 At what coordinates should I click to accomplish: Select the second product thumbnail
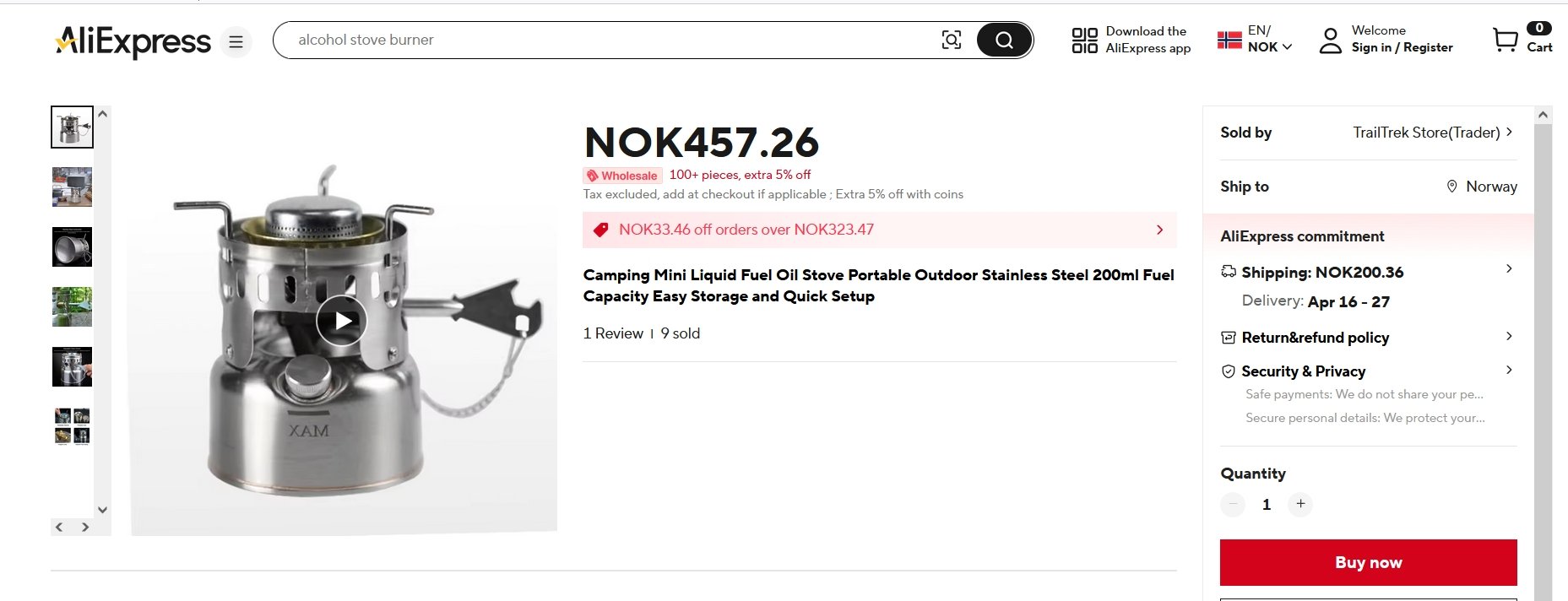point(72,187)
